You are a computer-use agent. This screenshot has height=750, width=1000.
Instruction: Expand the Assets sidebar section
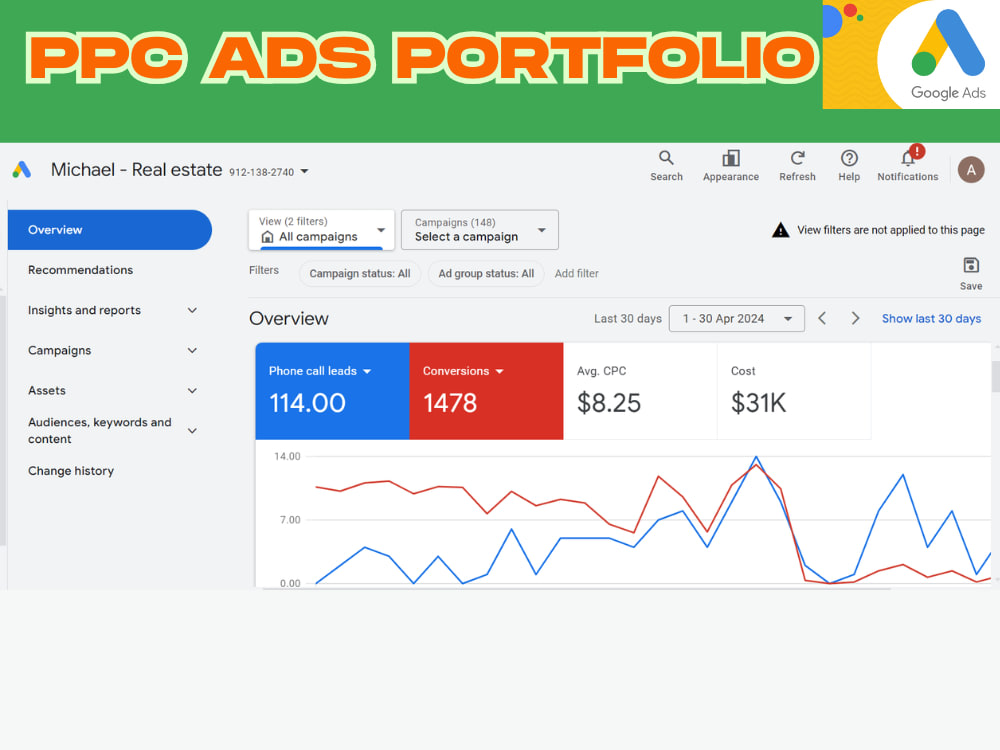click(192, 390)
